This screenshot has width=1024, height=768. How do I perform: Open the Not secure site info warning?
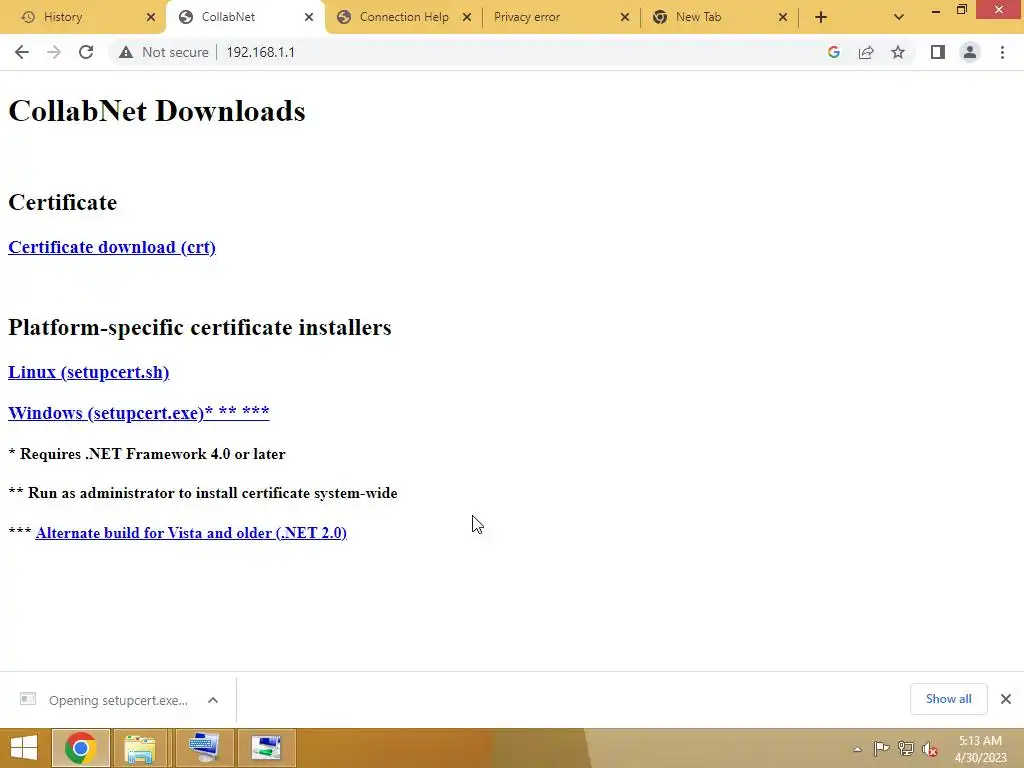coord(164,52)
